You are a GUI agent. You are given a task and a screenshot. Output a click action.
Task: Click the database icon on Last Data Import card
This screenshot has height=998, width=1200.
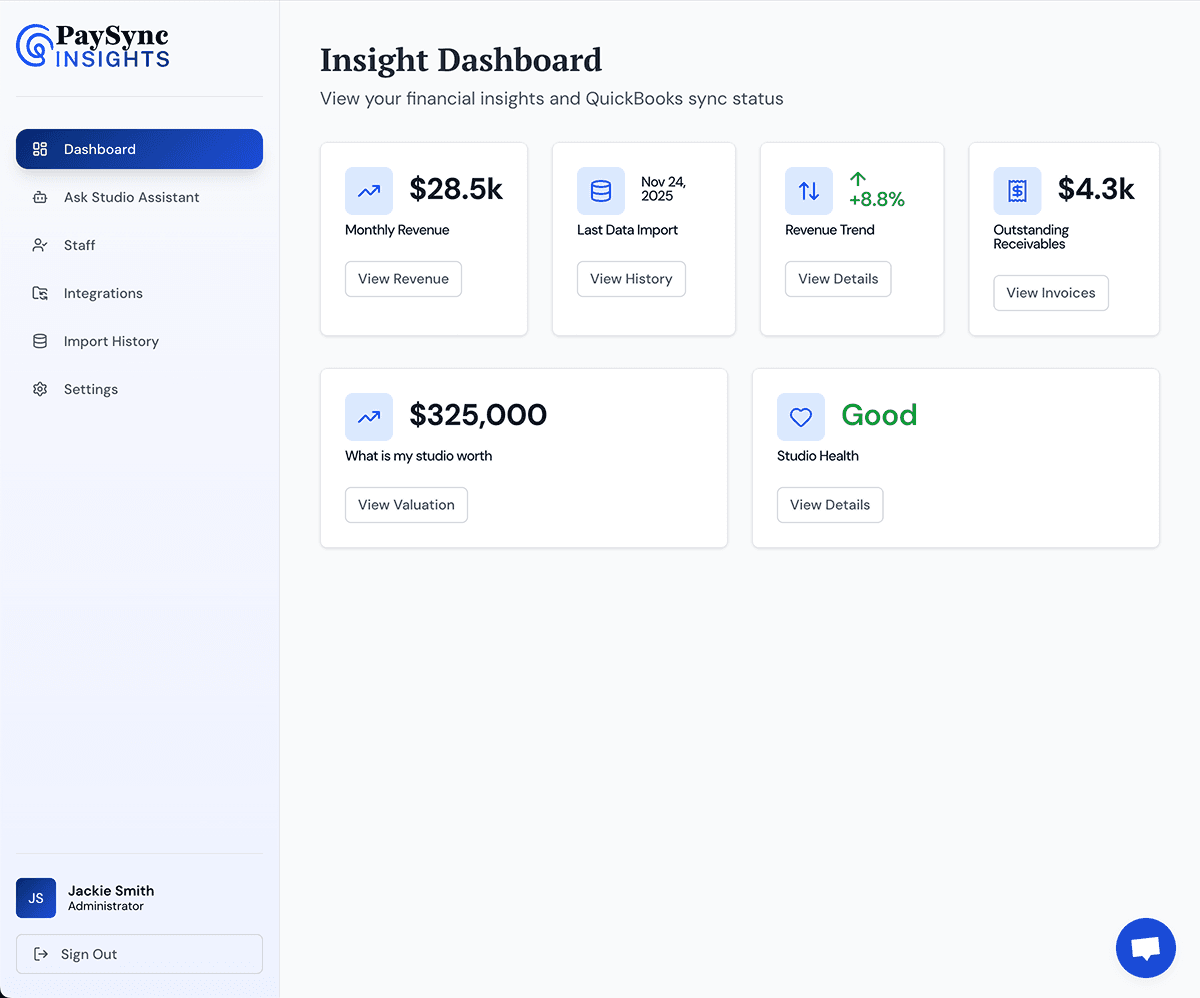601,190
